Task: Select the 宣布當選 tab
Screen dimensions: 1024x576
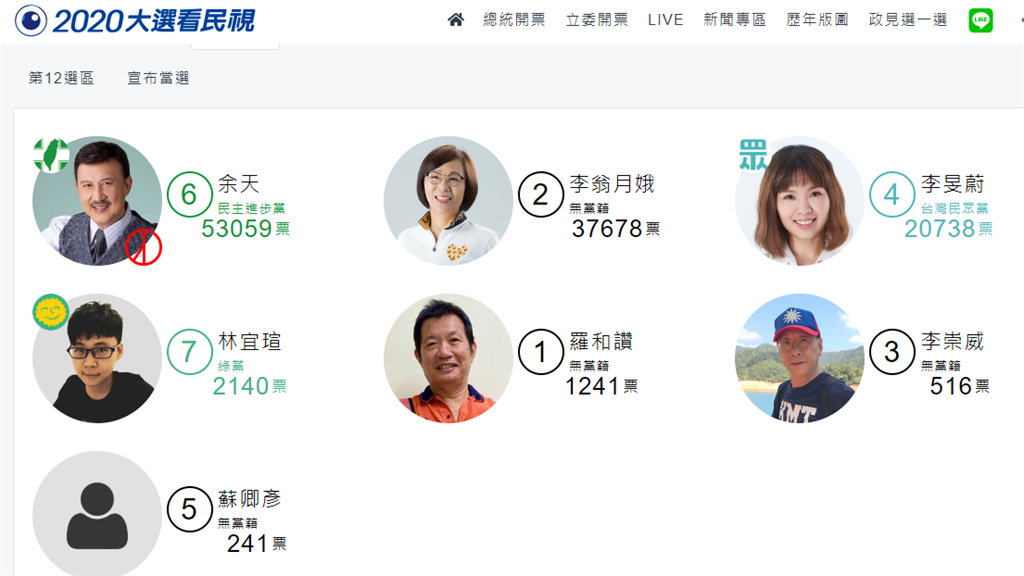Action: coord(158,78)
